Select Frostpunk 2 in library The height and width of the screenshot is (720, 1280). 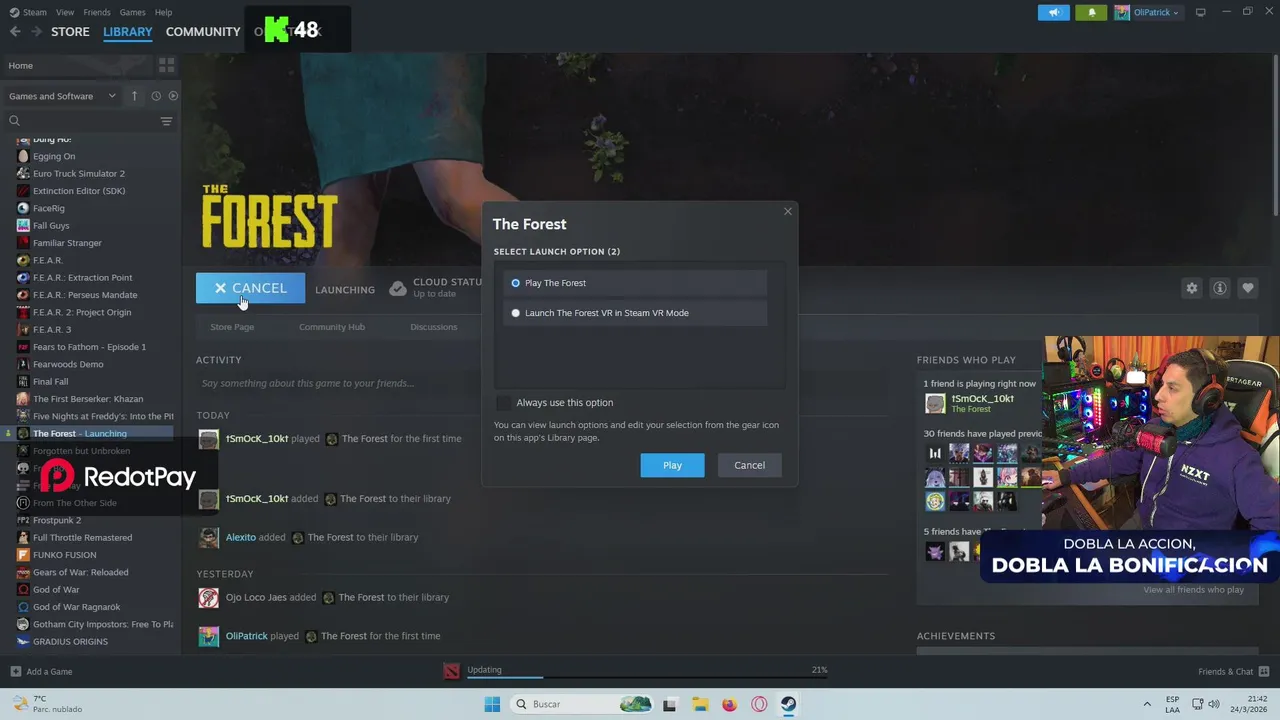pyautogui.click(x=57, y=520)
